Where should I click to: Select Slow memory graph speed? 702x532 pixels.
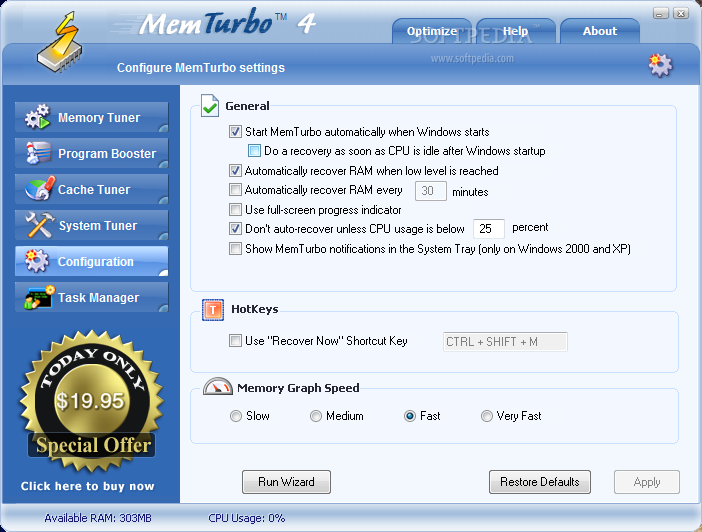point(235,416)
